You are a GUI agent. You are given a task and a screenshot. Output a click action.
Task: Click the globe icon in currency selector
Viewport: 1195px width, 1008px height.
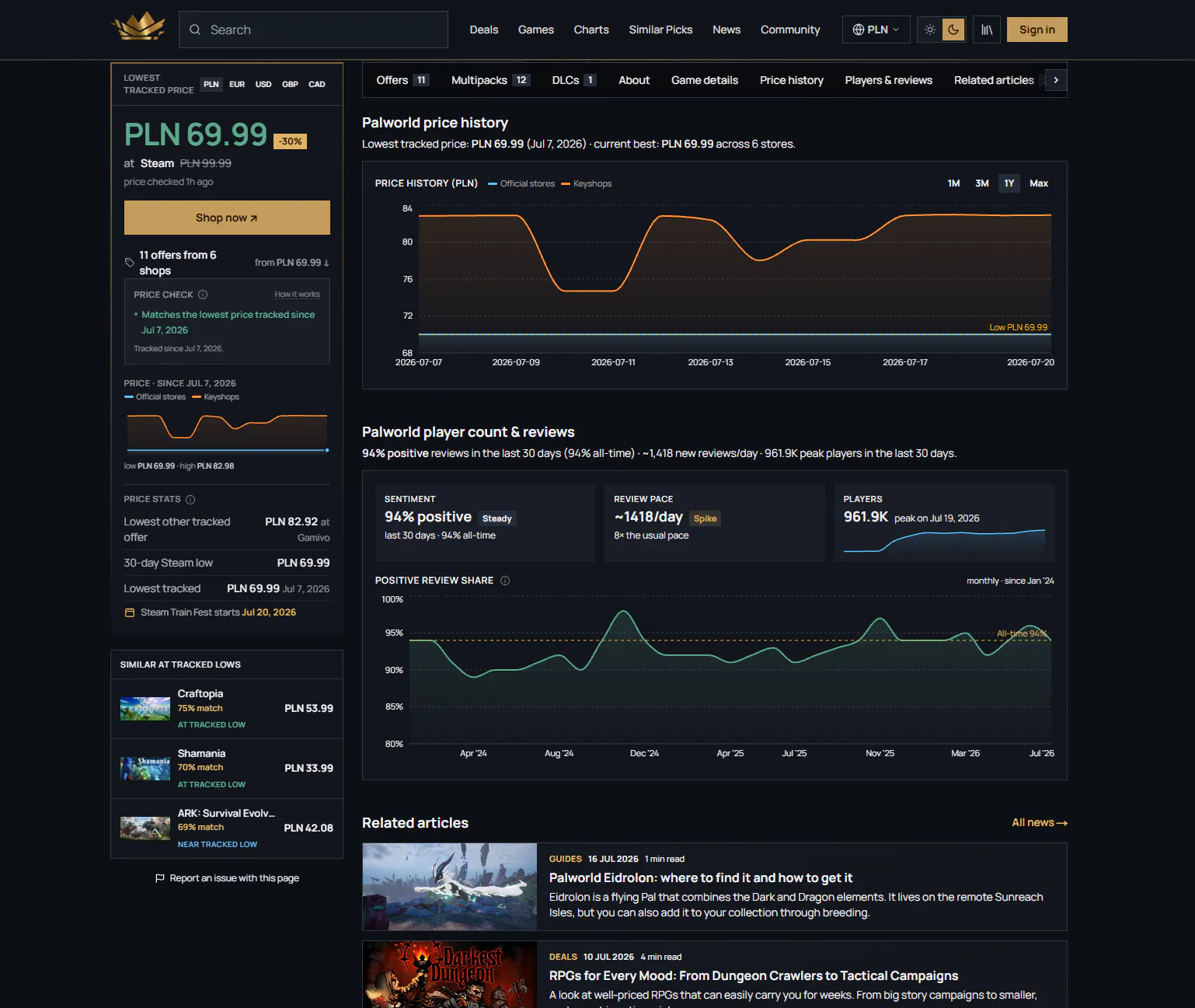tap(859, 30)
